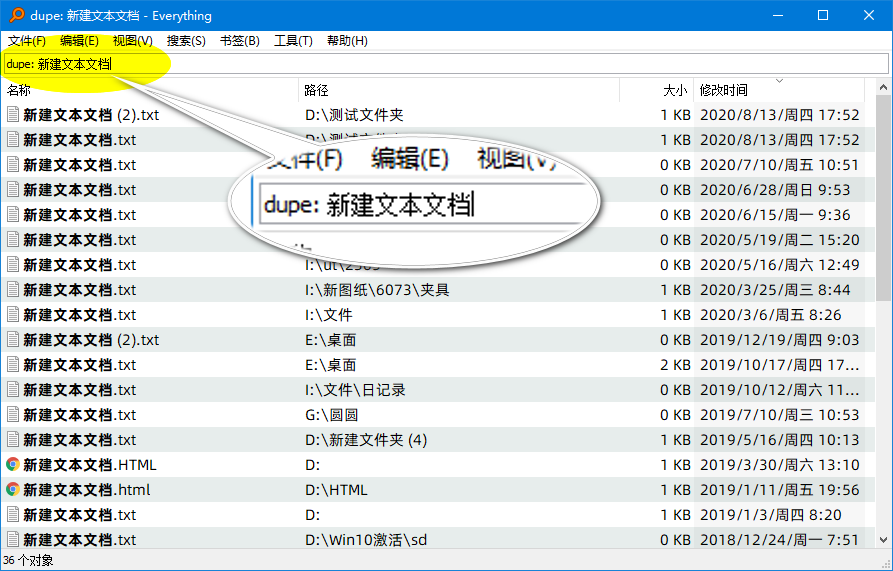Click path I:\文件\日记录

pos(355,390)
